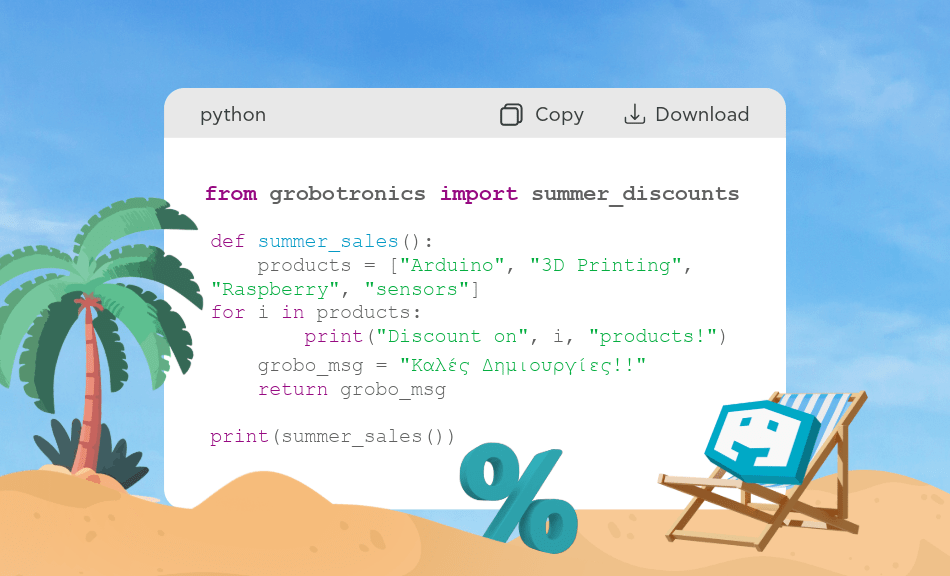The width and height of the screenshot is (950, 576).
Task: Click the "for i in products:" line
Action: tap(316, 313)
